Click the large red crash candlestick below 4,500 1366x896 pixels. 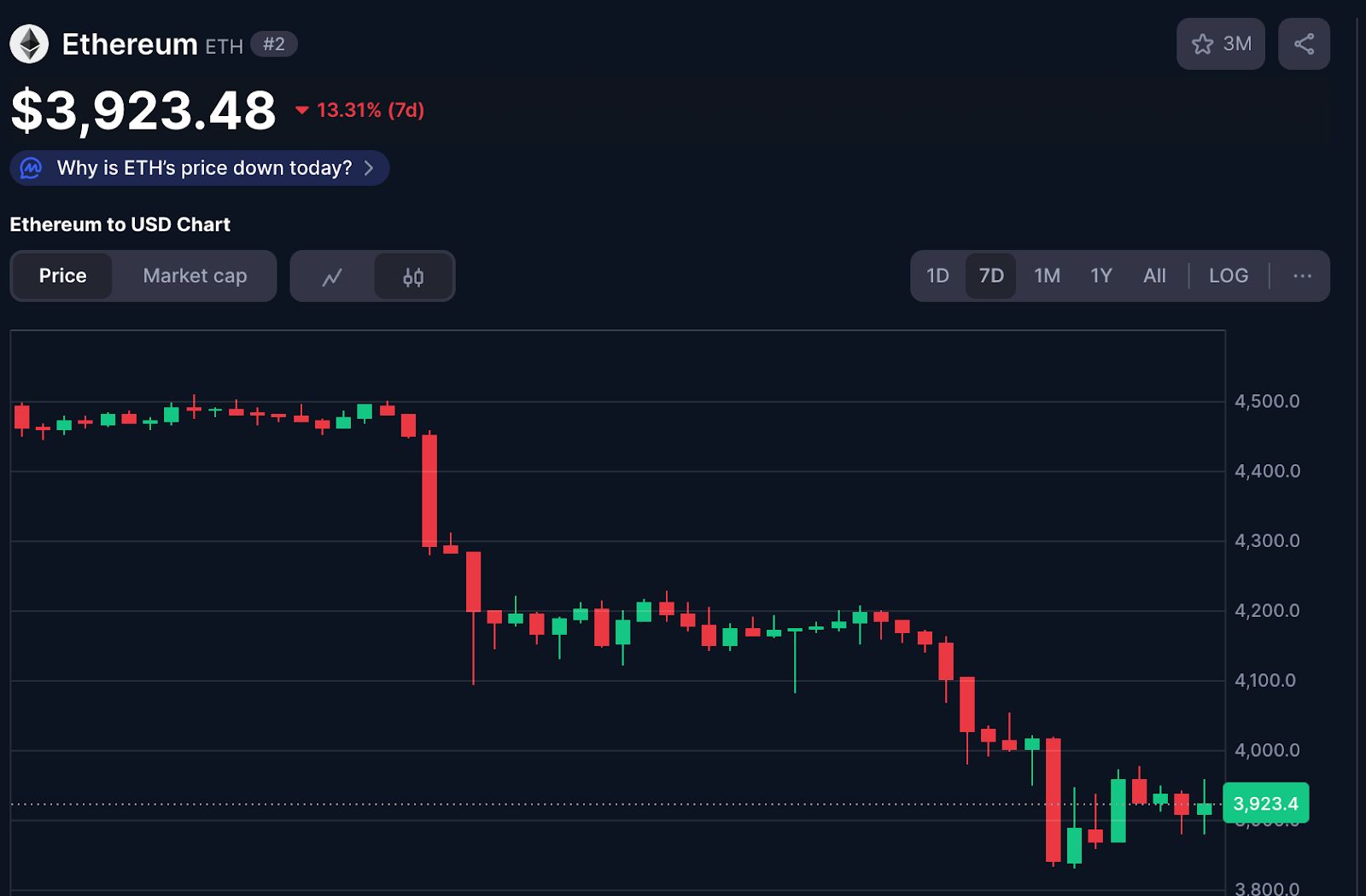tap(429, 491)
